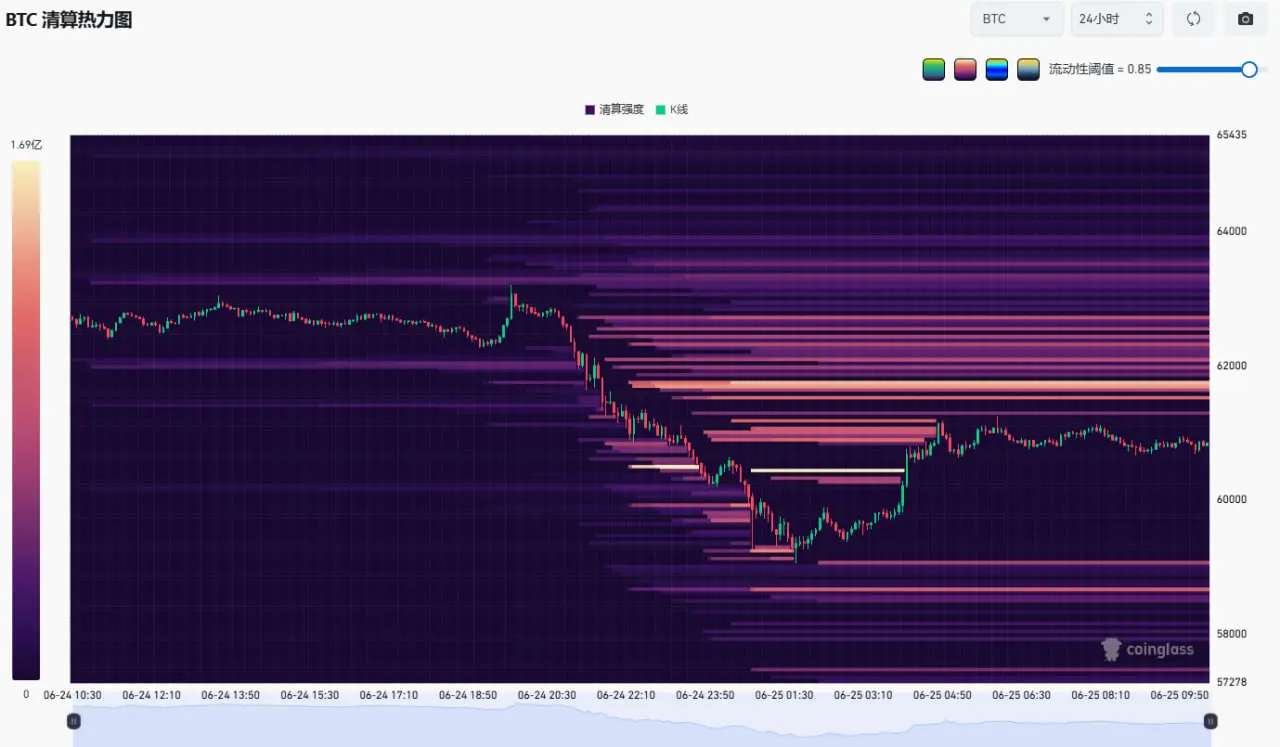1280x747 pixels.
Task: Click the 58000 price axis label
Action: [1232, 634]
